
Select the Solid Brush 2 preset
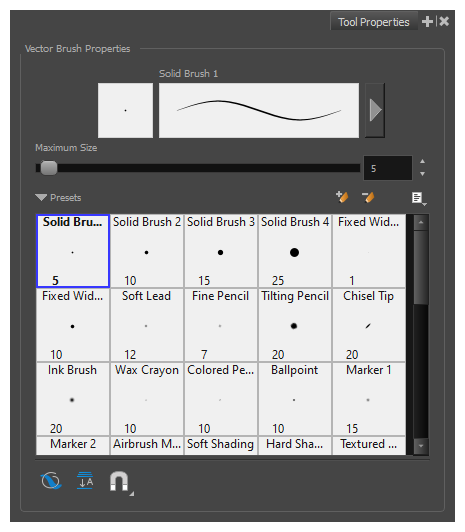tap(147, 251)
